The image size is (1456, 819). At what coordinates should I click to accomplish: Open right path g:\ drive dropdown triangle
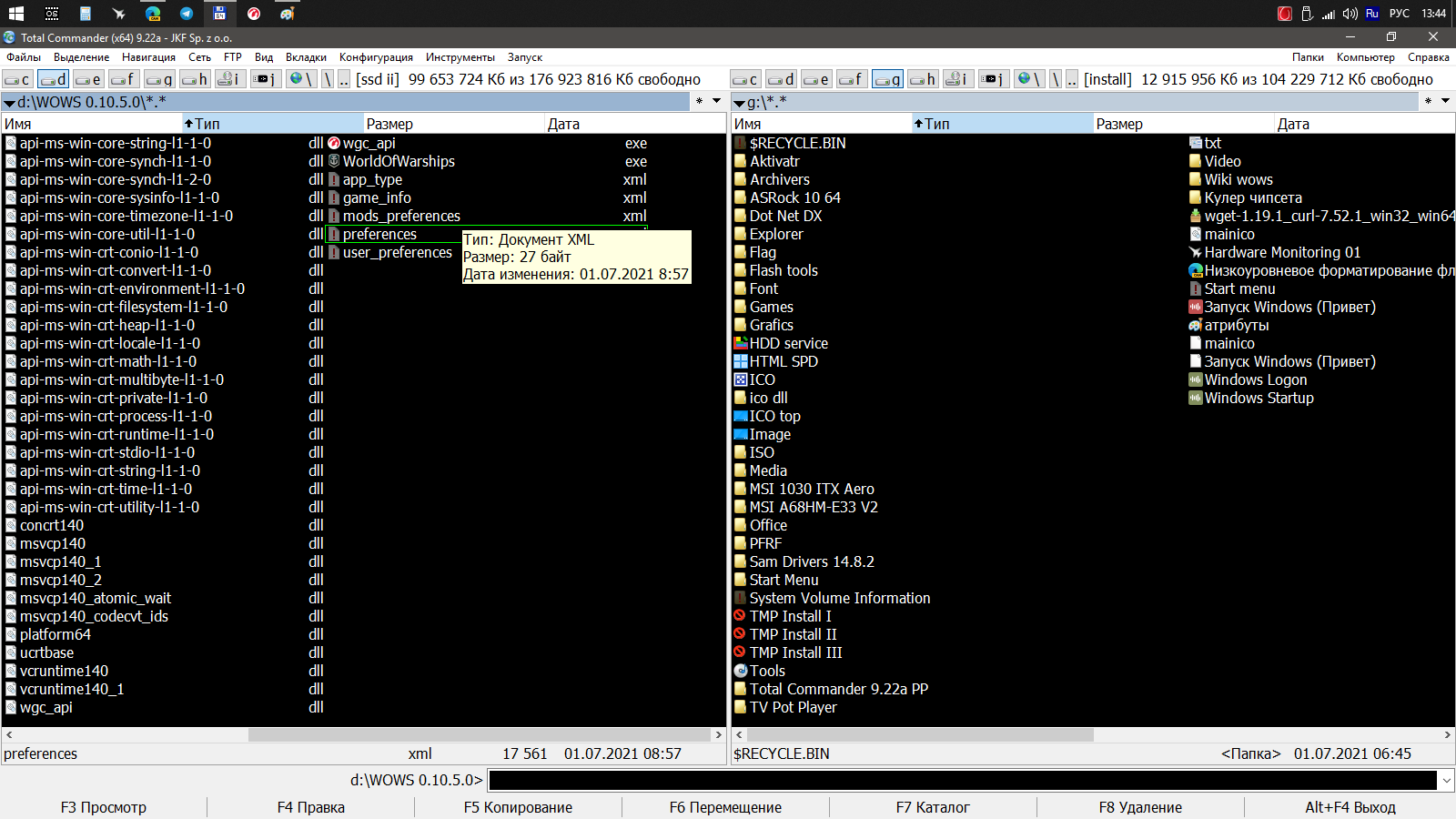click(x=739, y=103)
